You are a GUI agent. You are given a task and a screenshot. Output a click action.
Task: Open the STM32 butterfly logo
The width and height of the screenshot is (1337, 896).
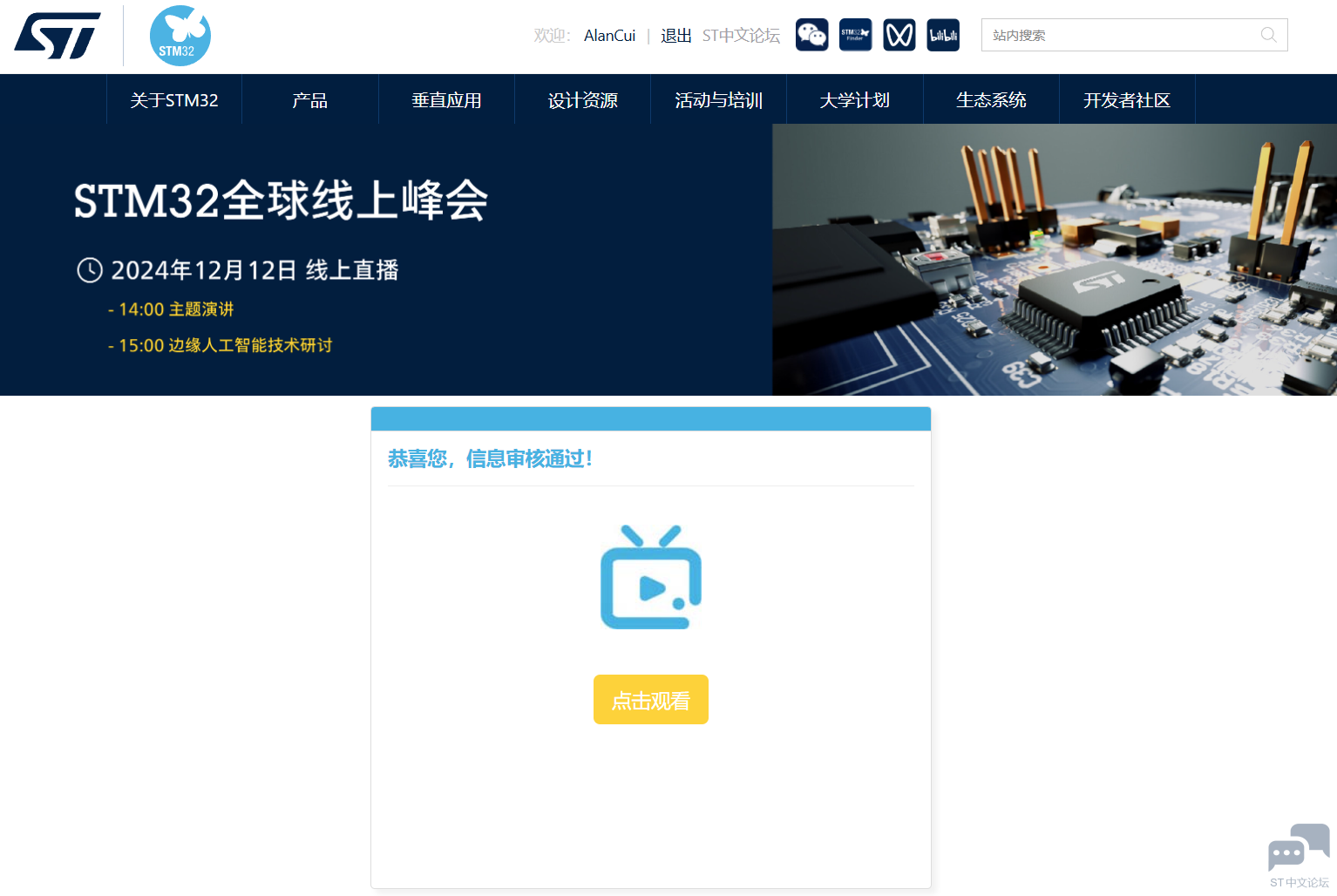coord(180,36)
